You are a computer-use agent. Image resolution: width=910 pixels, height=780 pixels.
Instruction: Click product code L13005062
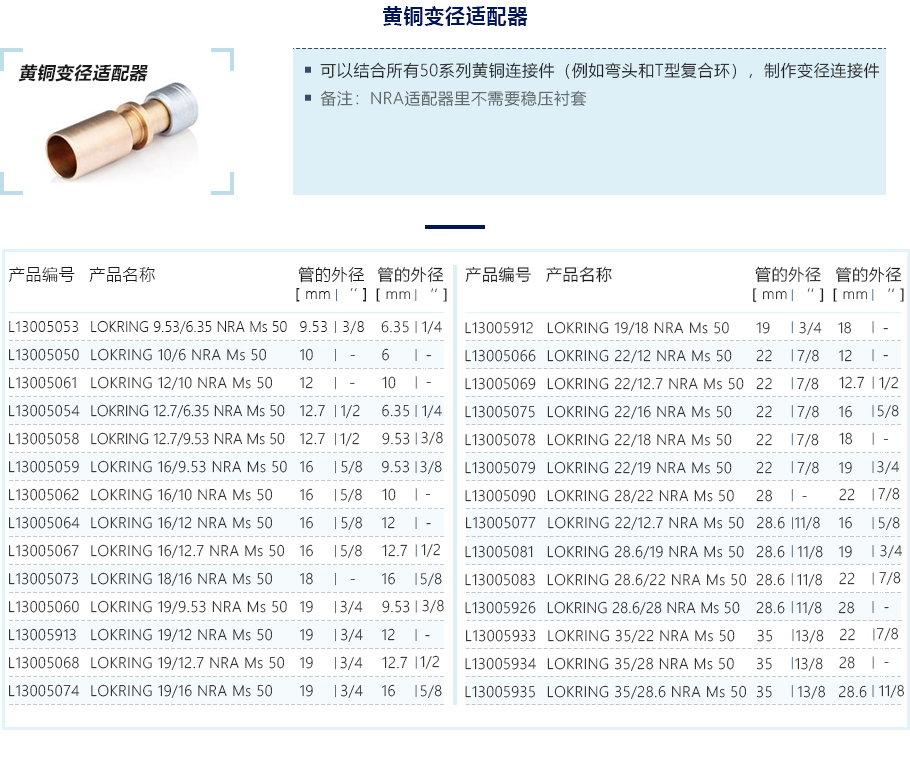point(44,495)
